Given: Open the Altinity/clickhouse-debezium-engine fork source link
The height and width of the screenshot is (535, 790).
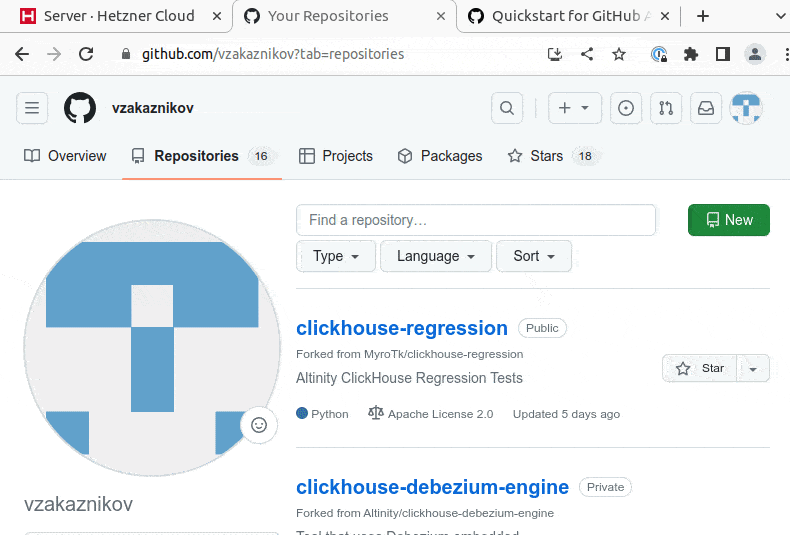Looking at the screenshot, I should tap(458, 513).
